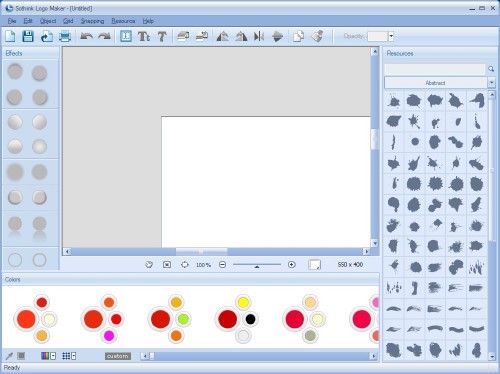Click inside the Resources search field
Screen dimensions: 500x374
coord(435,69)
